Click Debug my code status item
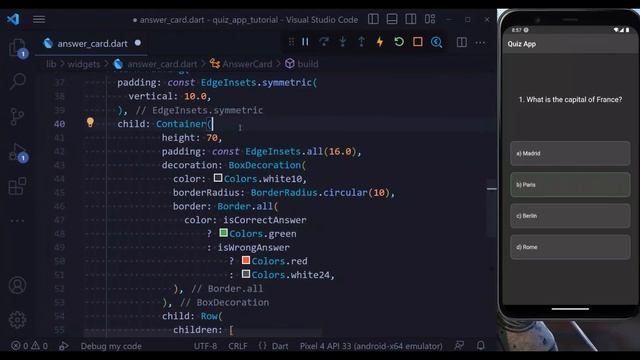Viewport: 640px width, 360px height. [111, 346]
